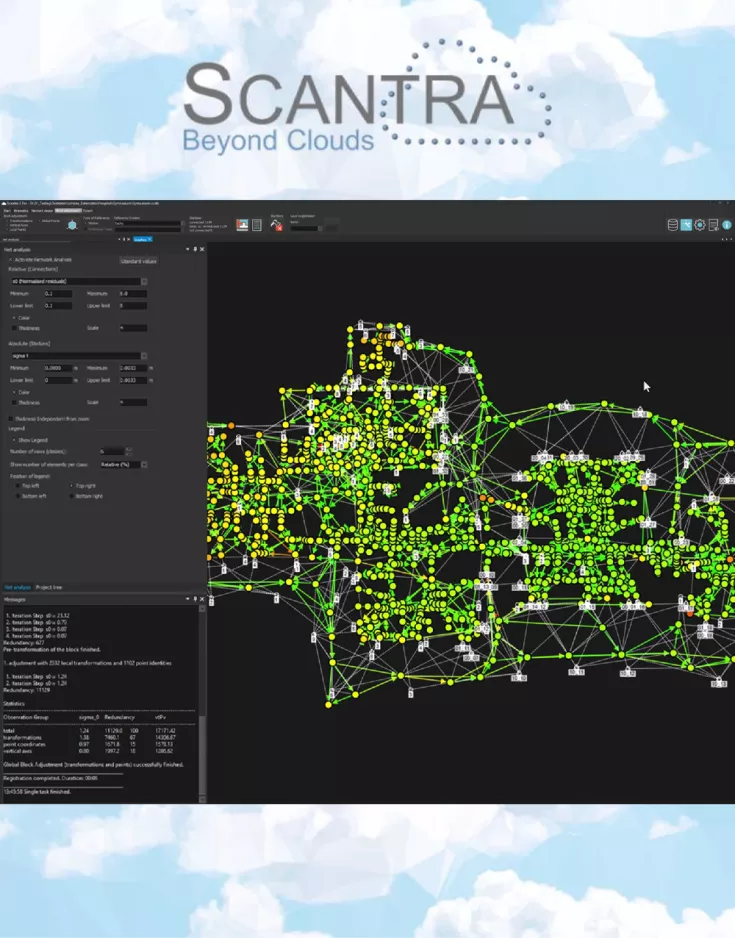Click the Blunders icon with red X
This screenshot has height=938, width=735.
(276, 226)
